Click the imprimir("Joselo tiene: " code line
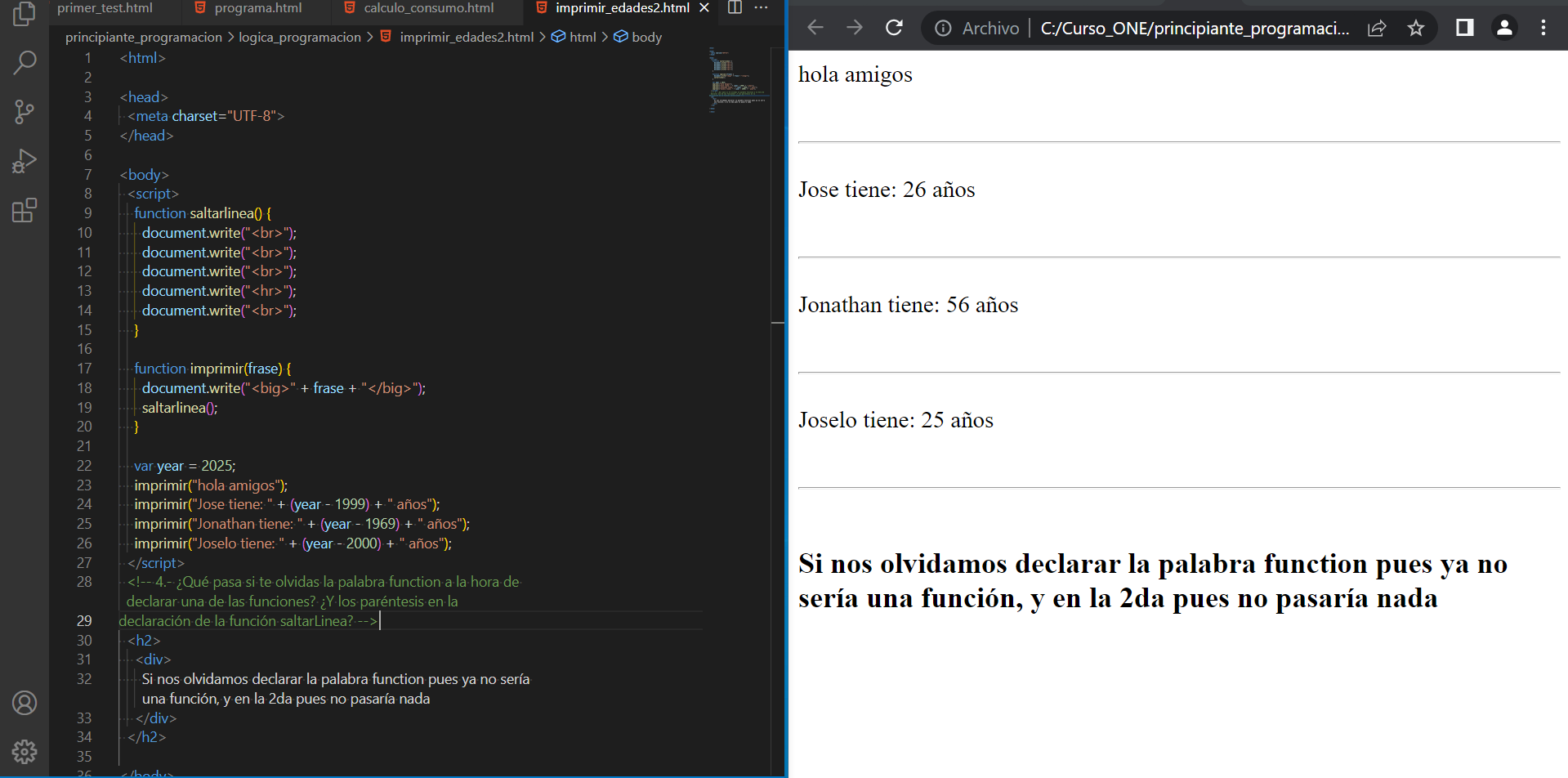Viewport: 1568px width, 778px height. click(x=293, y=543)
